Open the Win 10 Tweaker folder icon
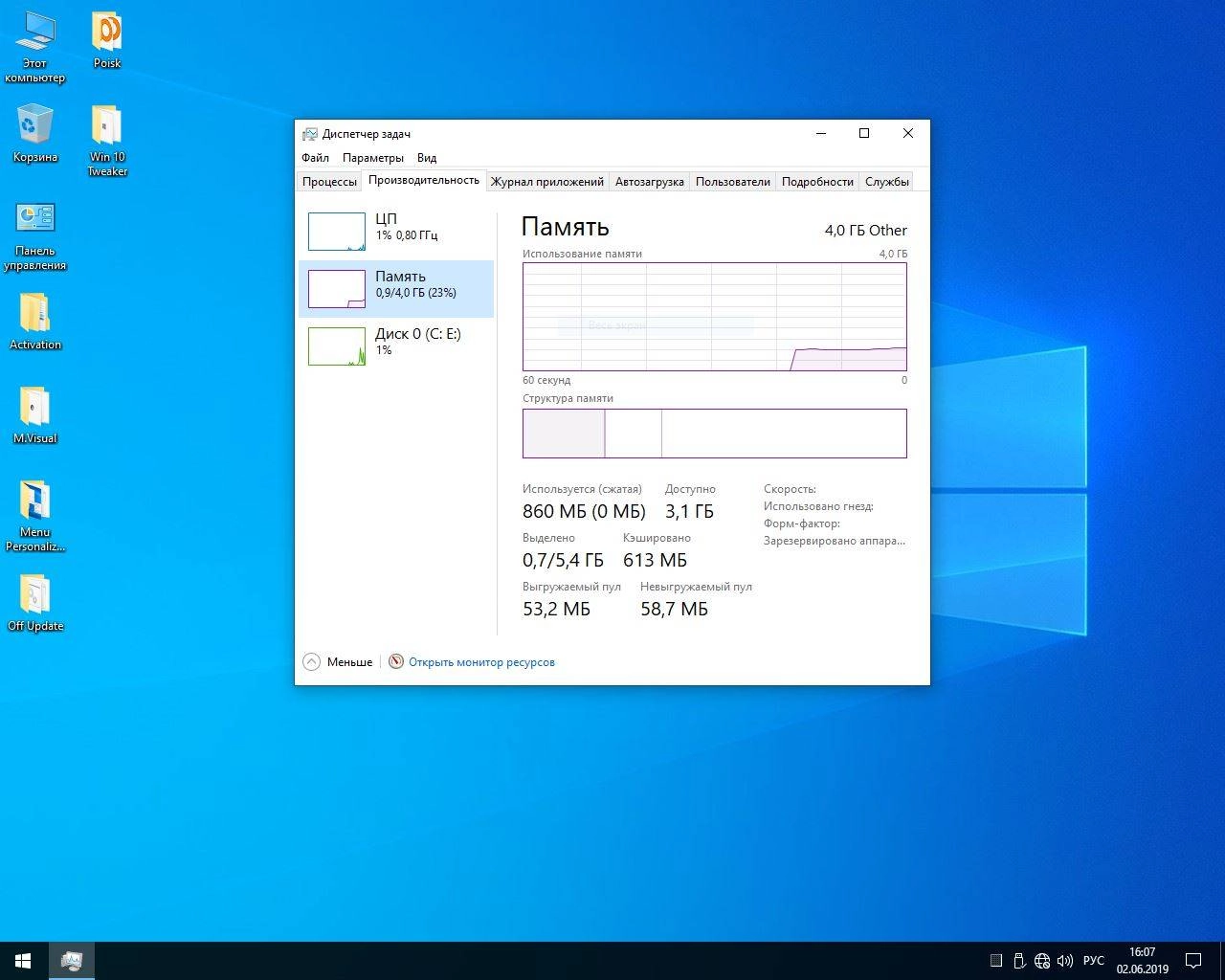The width and height of the screenshot is (1225, 980). click(x=107, y=141)
